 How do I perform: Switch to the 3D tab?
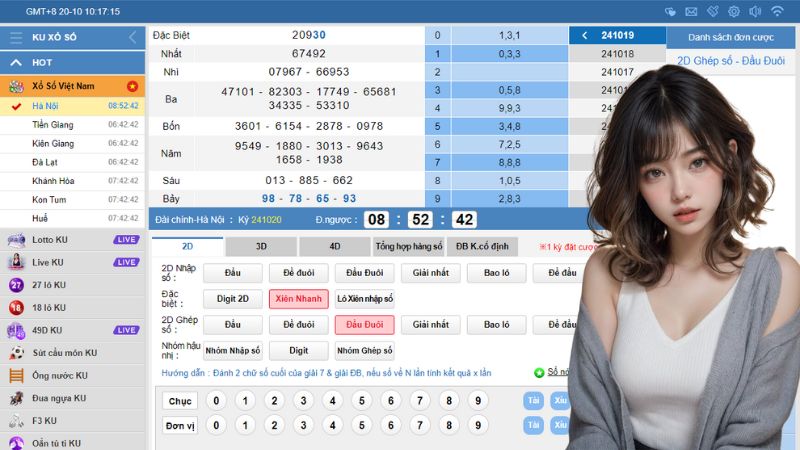pyautogui.click(x=261, y=246)
